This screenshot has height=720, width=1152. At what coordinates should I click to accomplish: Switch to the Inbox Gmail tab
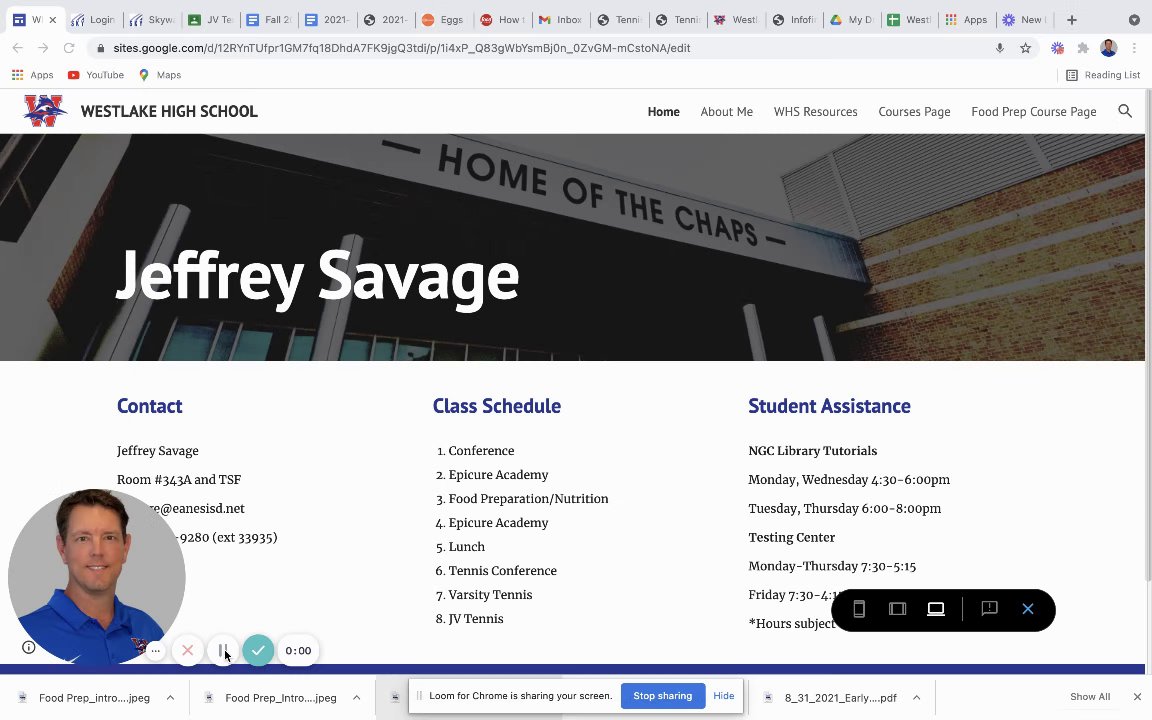[x=561, y=20]
